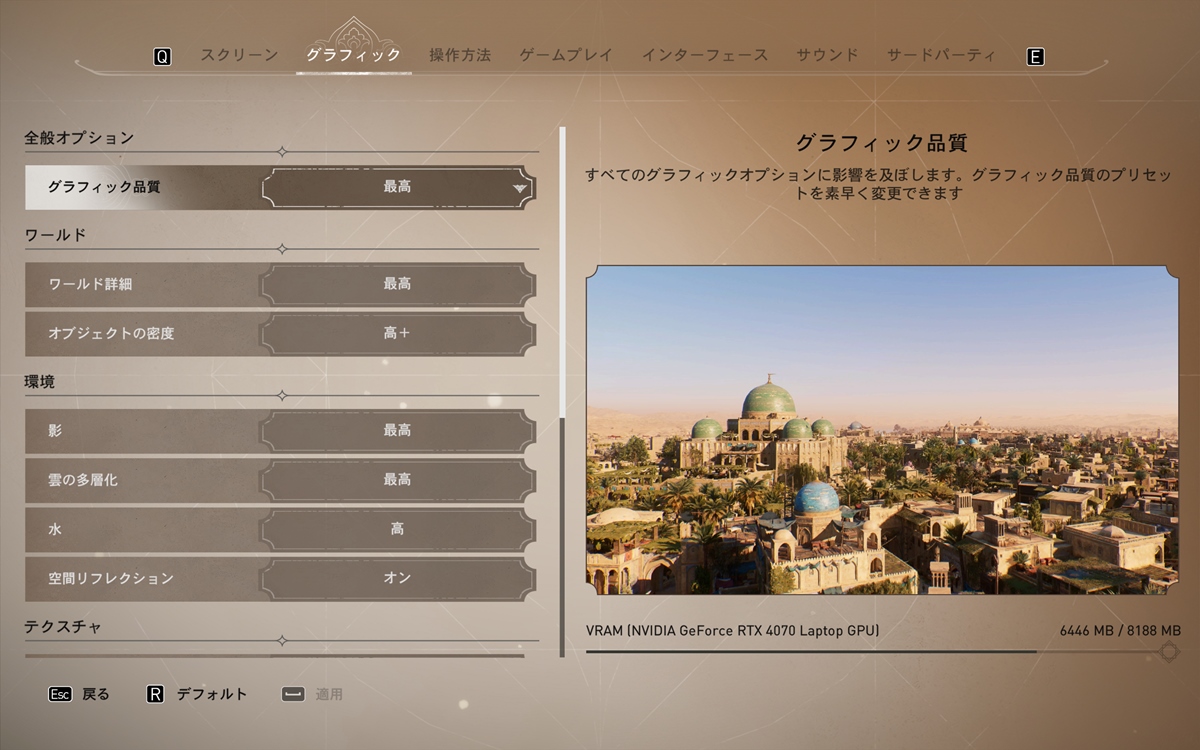
Task: Change the 影 setting value
Action: point(398,430)
